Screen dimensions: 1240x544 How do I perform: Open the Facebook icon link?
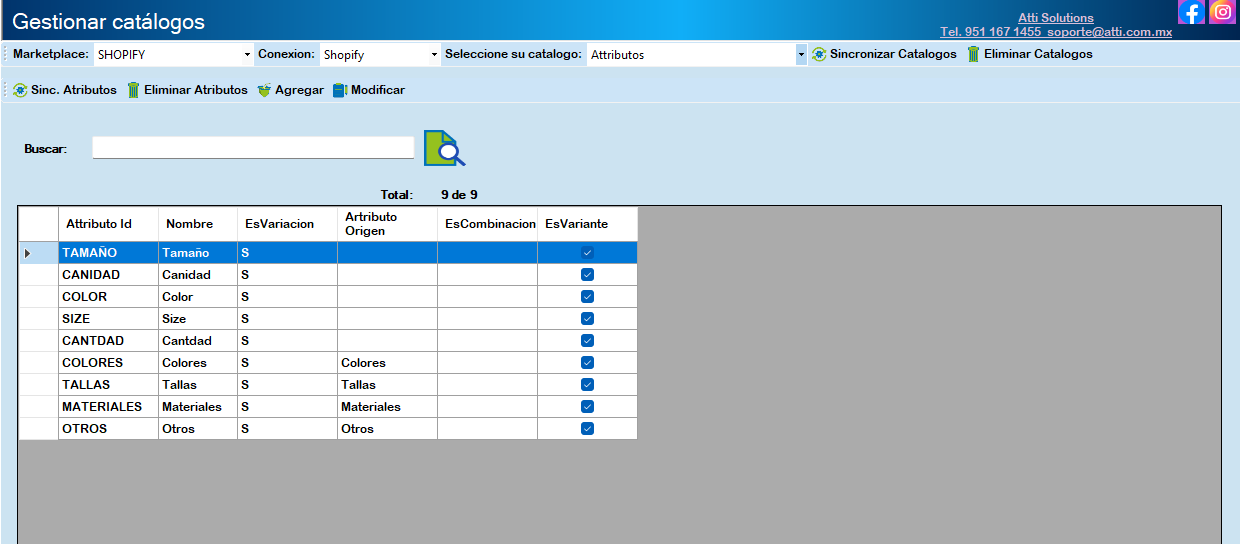point(1191,12)
